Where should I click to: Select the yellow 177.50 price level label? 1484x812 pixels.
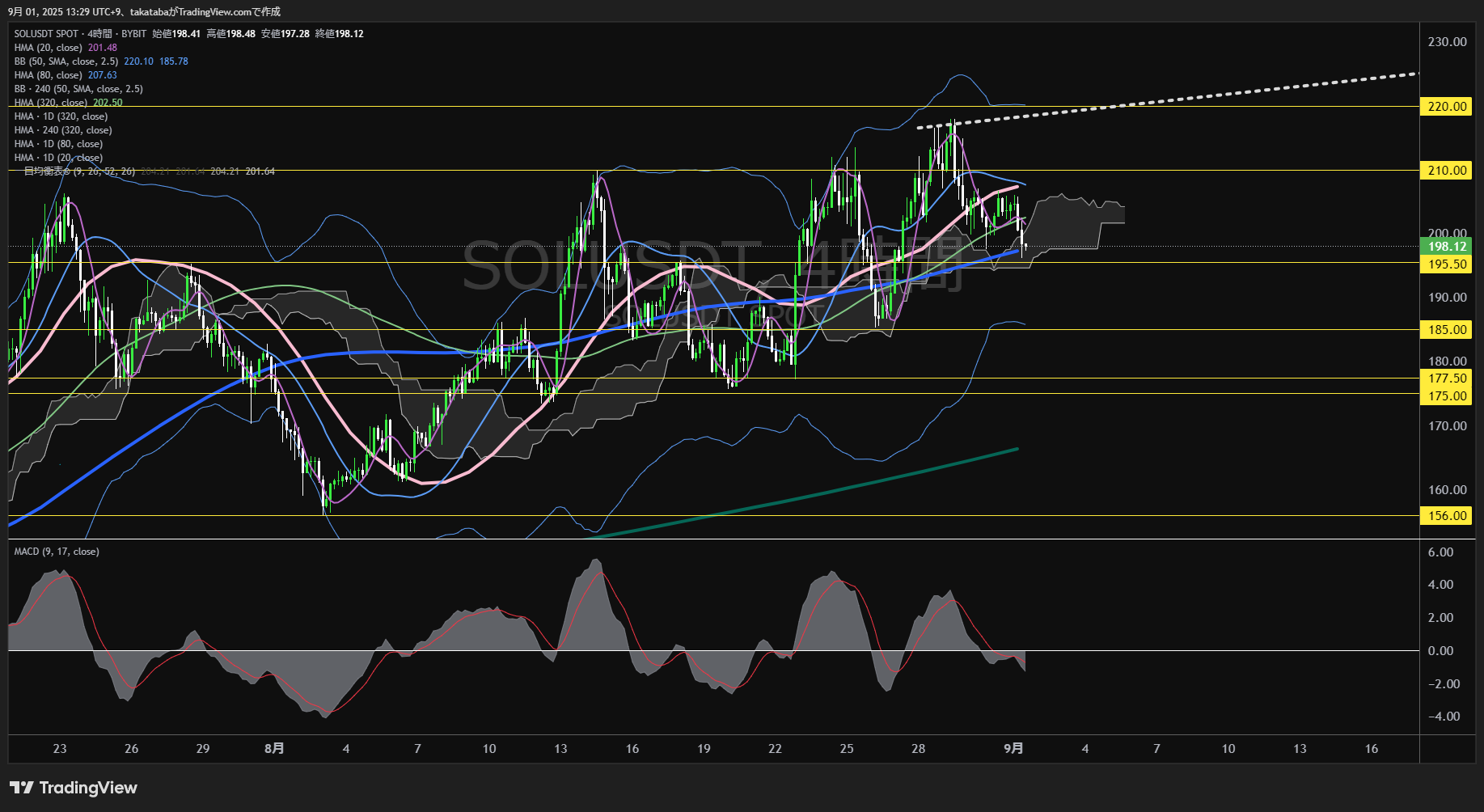(1446, 378)
